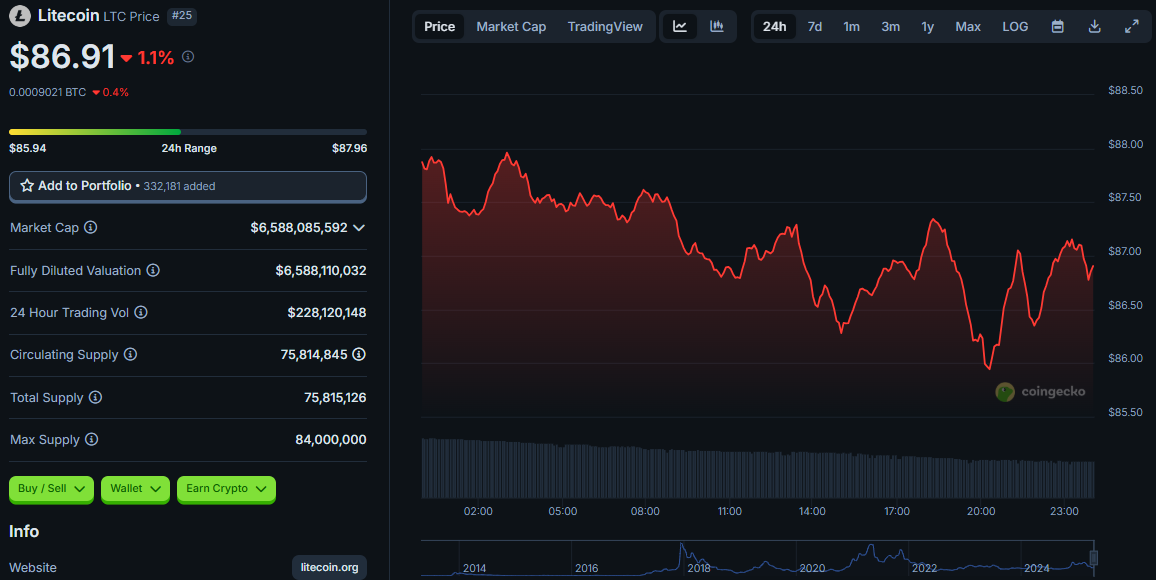
Task: Click the 2020 label in overview timeline
Action: pos(812,568)
